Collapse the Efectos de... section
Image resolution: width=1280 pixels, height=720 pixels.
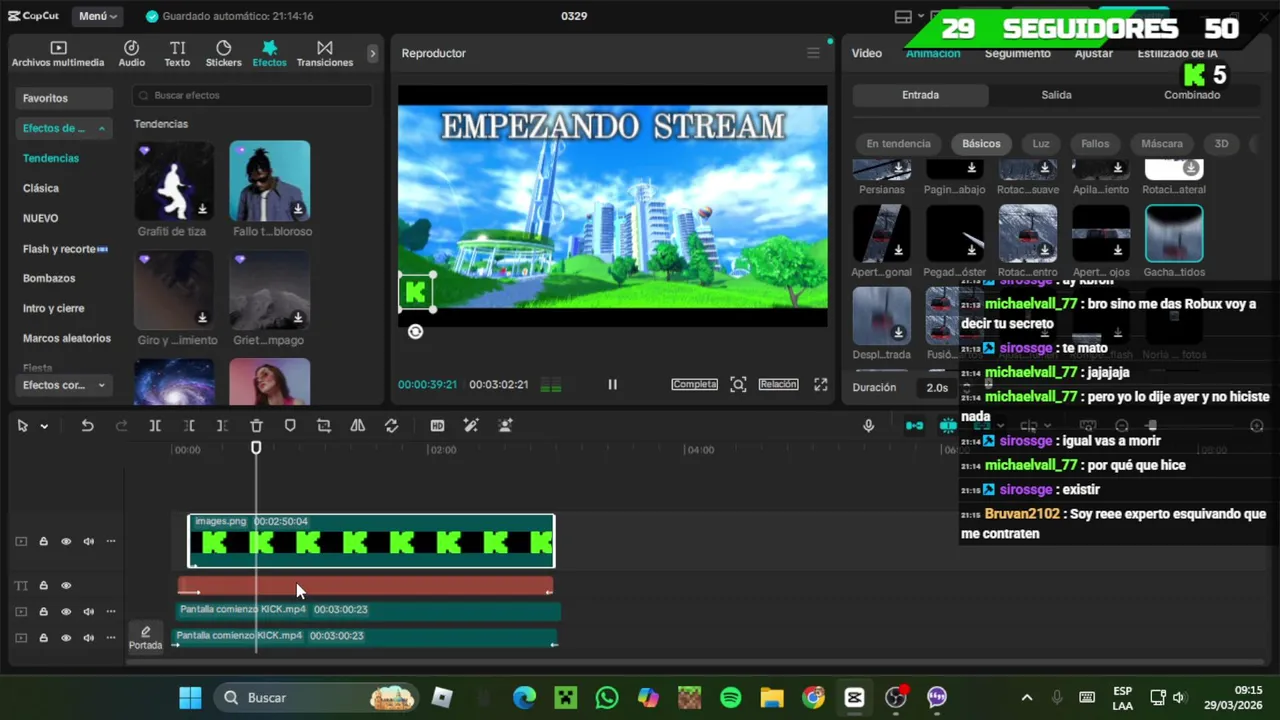[x=63, y=128]
